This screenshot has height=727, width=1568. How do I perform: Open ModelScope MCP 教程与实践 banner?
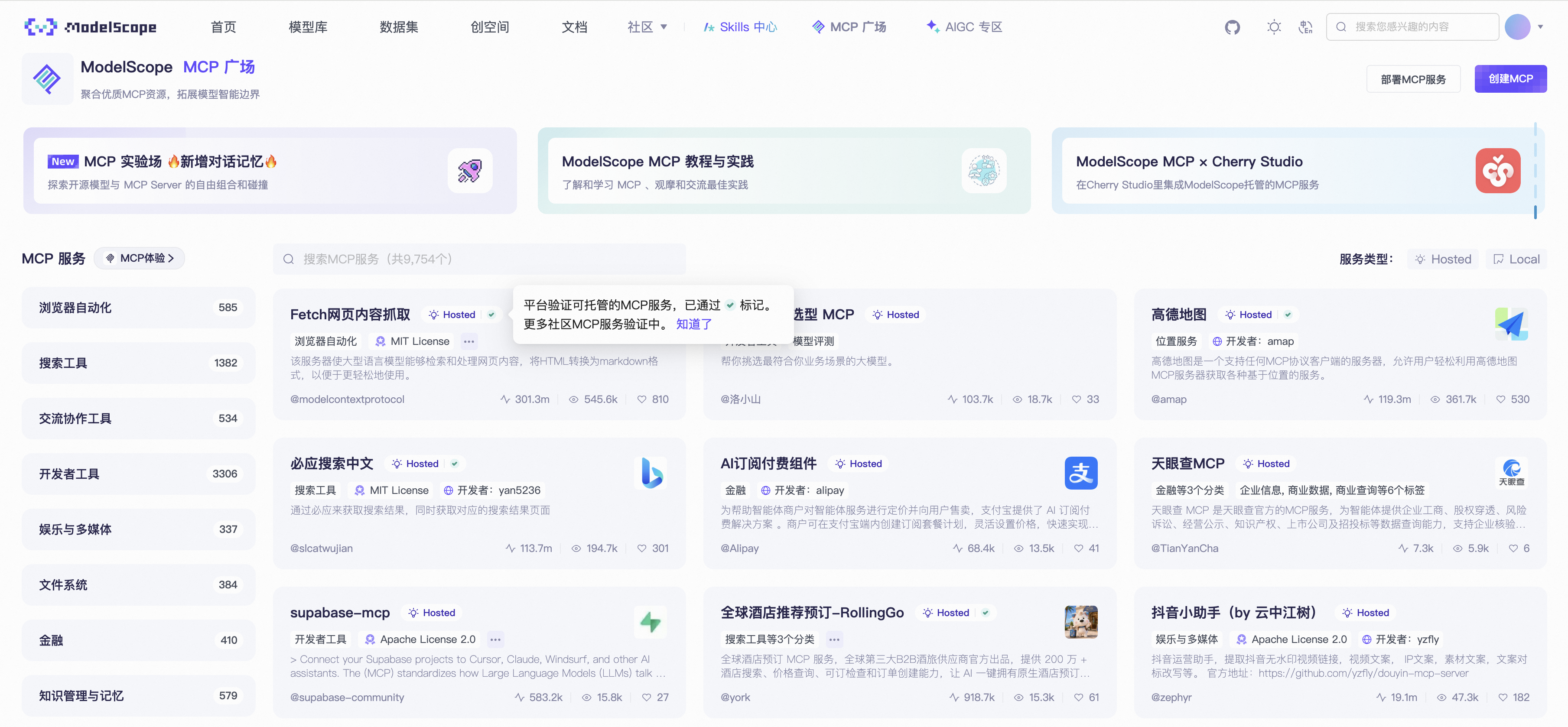pos(784,171)
